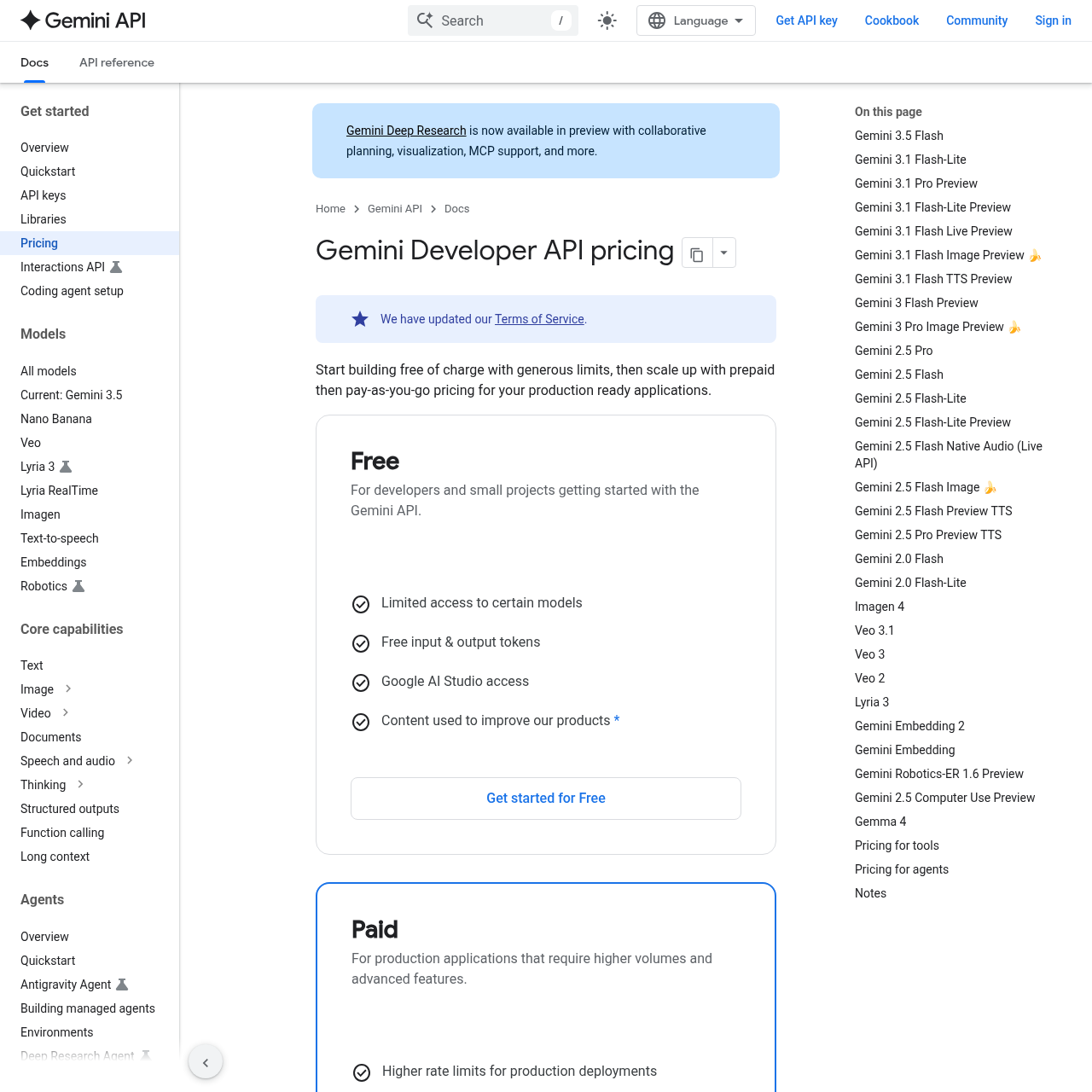Jump to Gemini Embedding 2 section
Screen dimensions: 1092x1092
[909, 726]
